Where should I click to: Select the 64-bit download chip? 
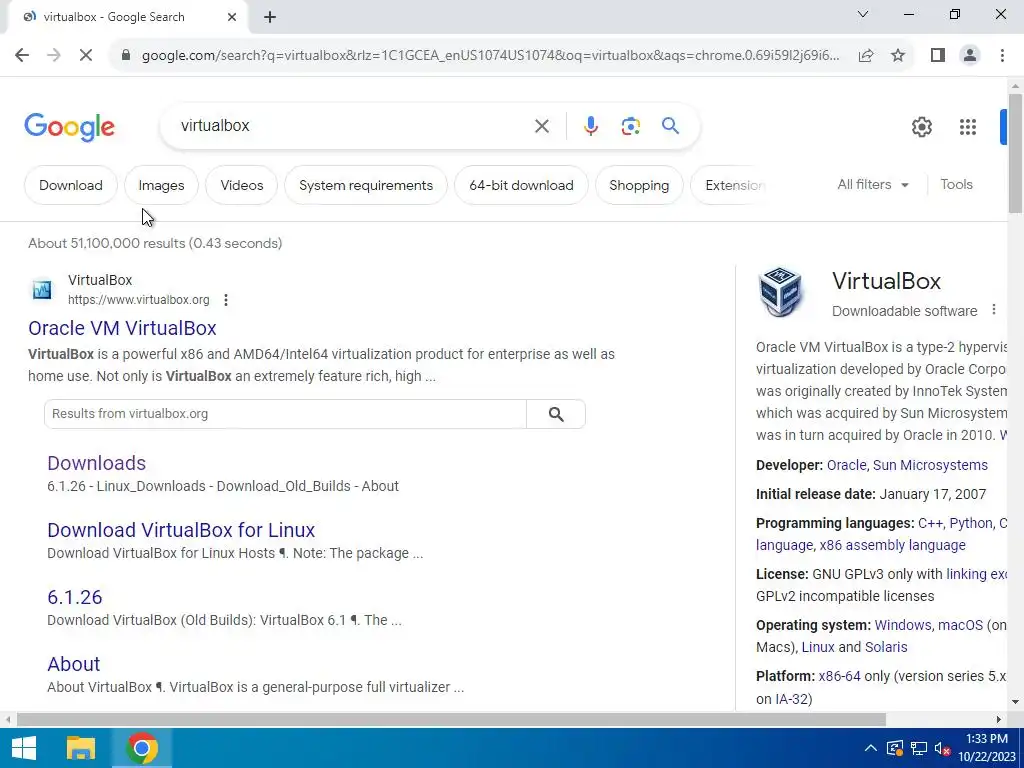tap(521, 185)
